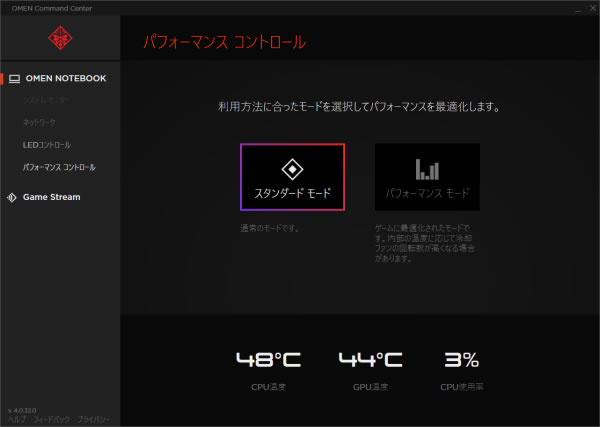Open LEDコントロール in the sidebar
Viewport: 600px width, 427px height.
click(47, 145)
